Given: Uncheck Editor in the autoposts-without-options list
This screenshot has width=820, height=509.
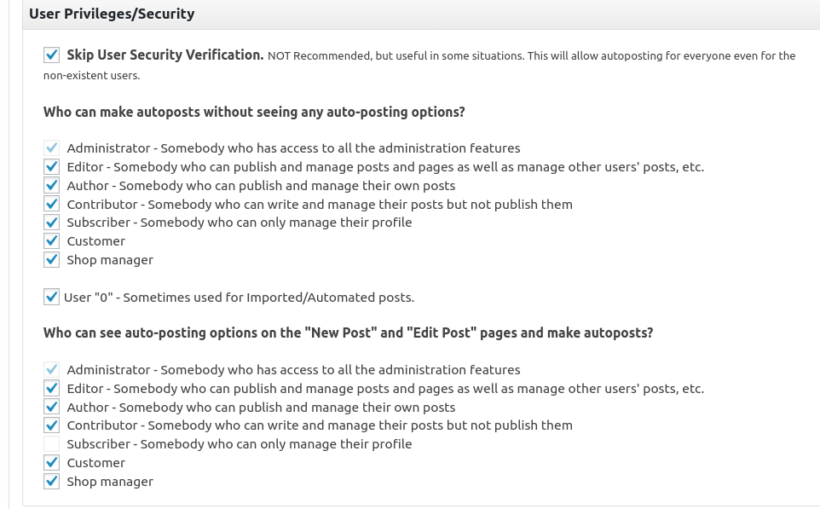Looking at the screenshot, I should 54,167.
